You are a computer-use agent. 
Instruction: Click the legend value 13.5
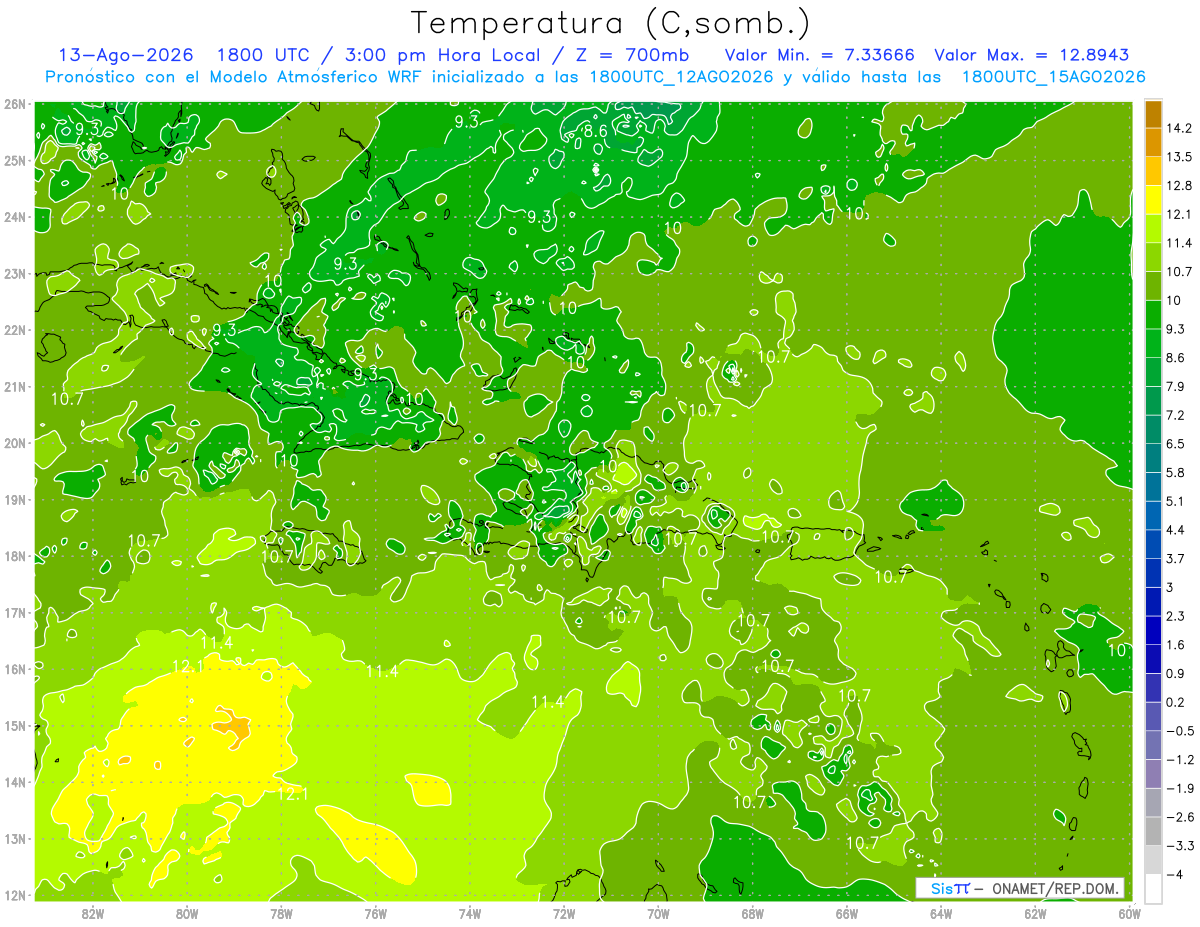[1180, 157]
